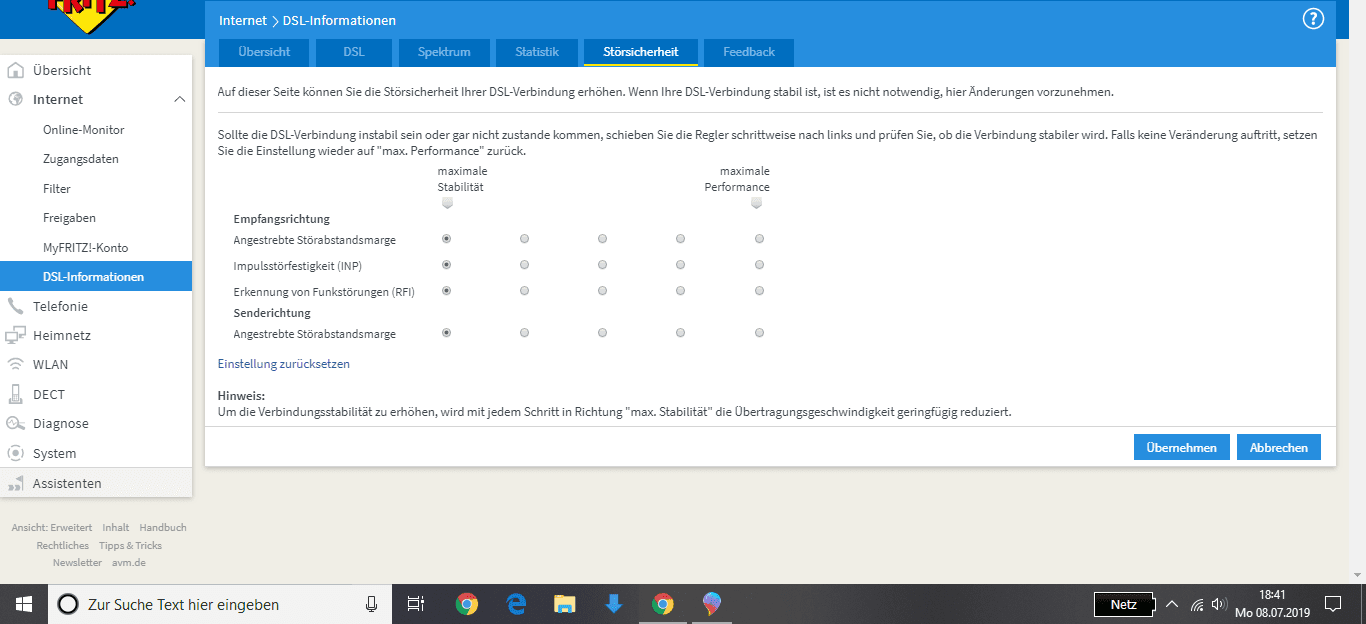
Task: Open File Explorer from the taskbar
Action: point(565,604)
